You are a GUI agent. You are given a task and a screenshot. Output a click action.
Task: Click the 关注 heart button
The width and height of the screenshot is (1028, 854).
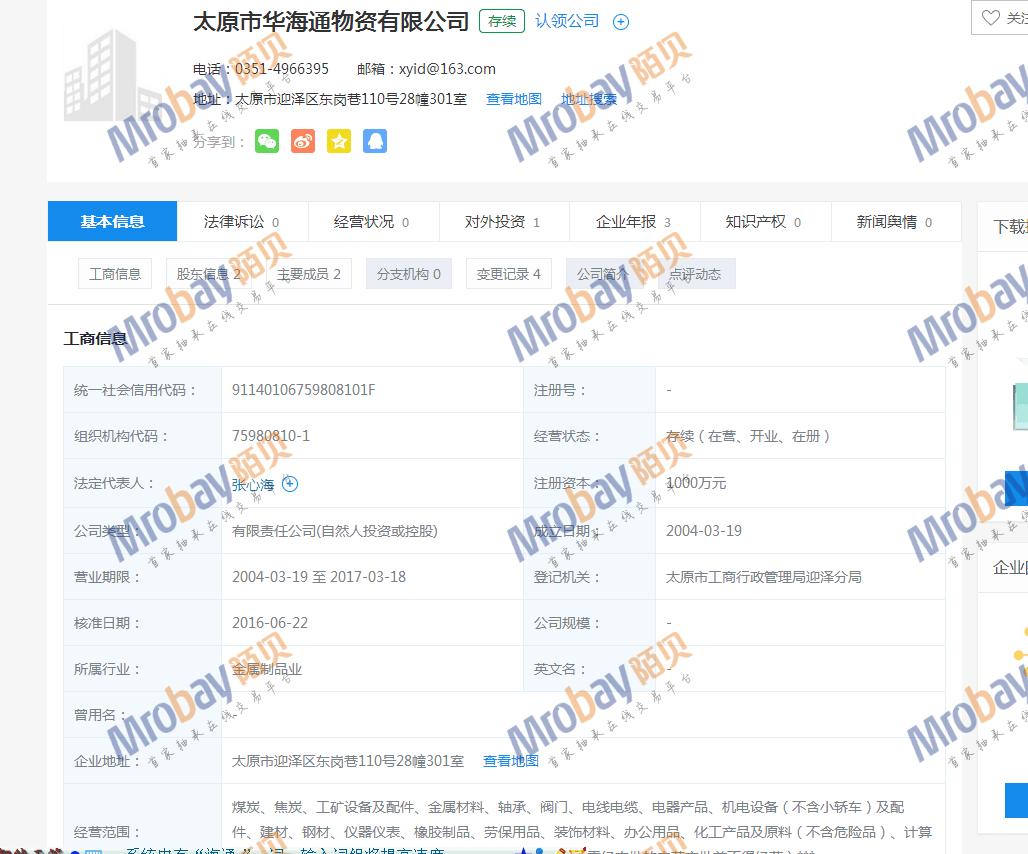coord(1003,18)
